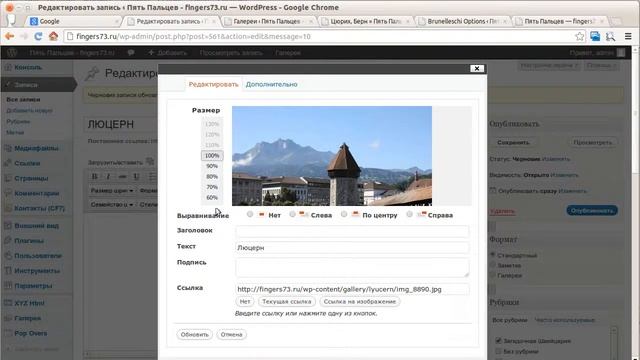Open Медиафайлы in the sidebar

coord(36,148)
